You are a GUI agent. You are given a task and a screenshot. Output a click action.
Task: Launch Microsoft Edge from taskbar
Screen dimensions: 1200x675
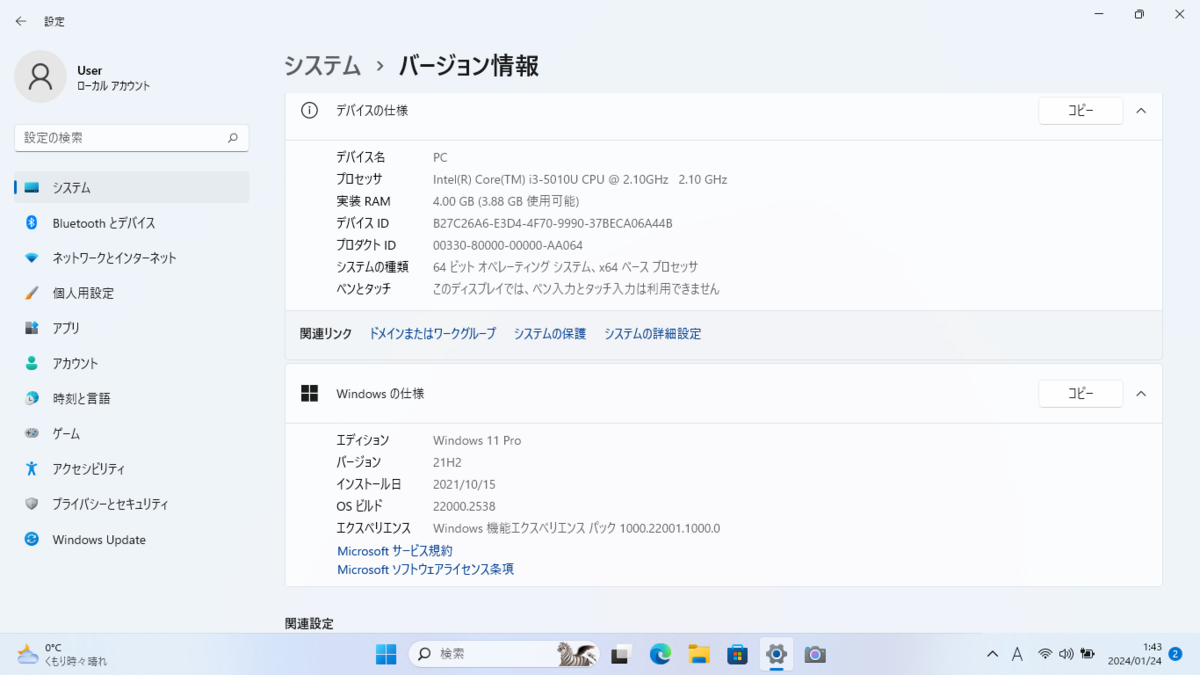pos(660,654)
